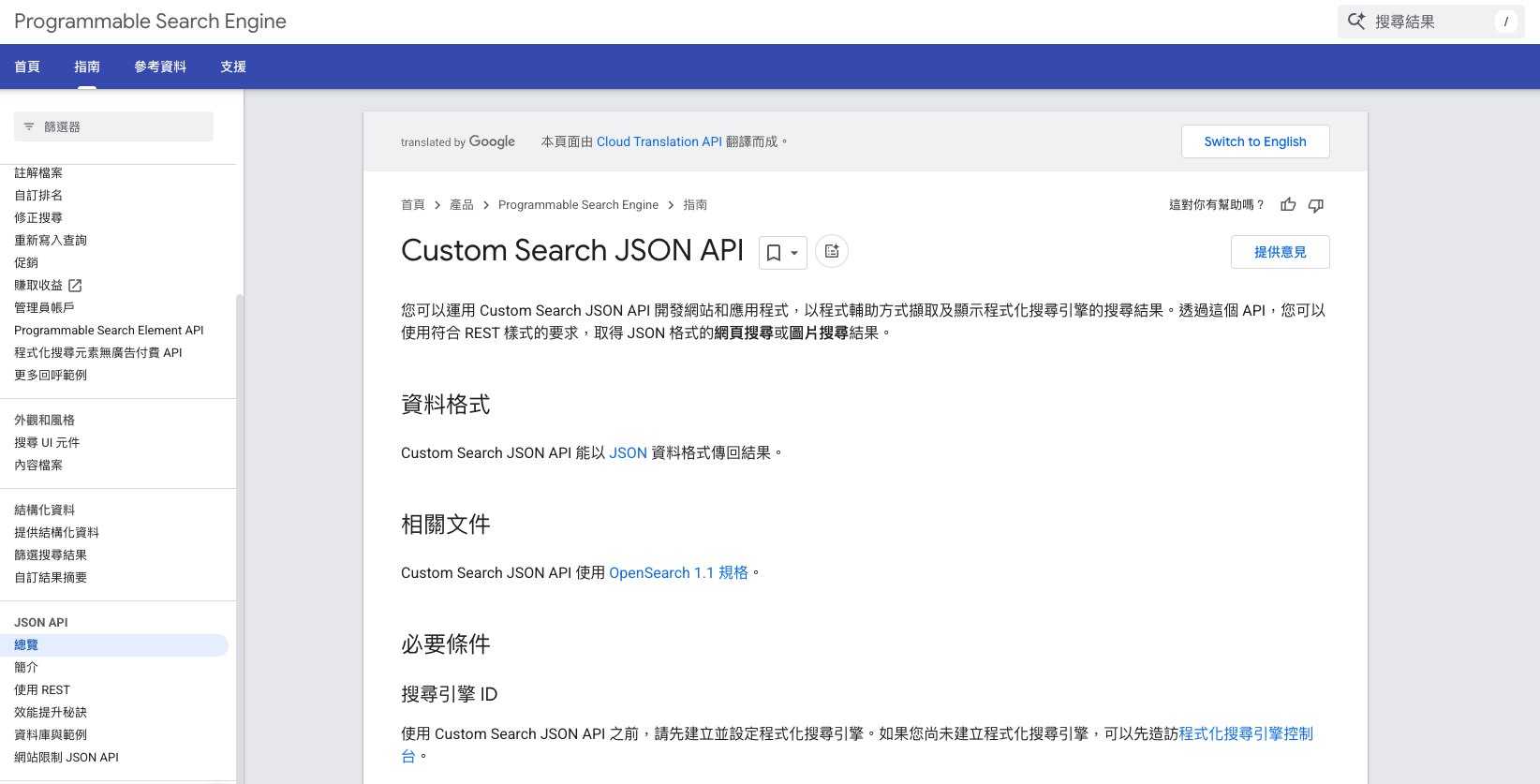Open 更多回呼範例 in the sidebar

(x=51, y=376)
